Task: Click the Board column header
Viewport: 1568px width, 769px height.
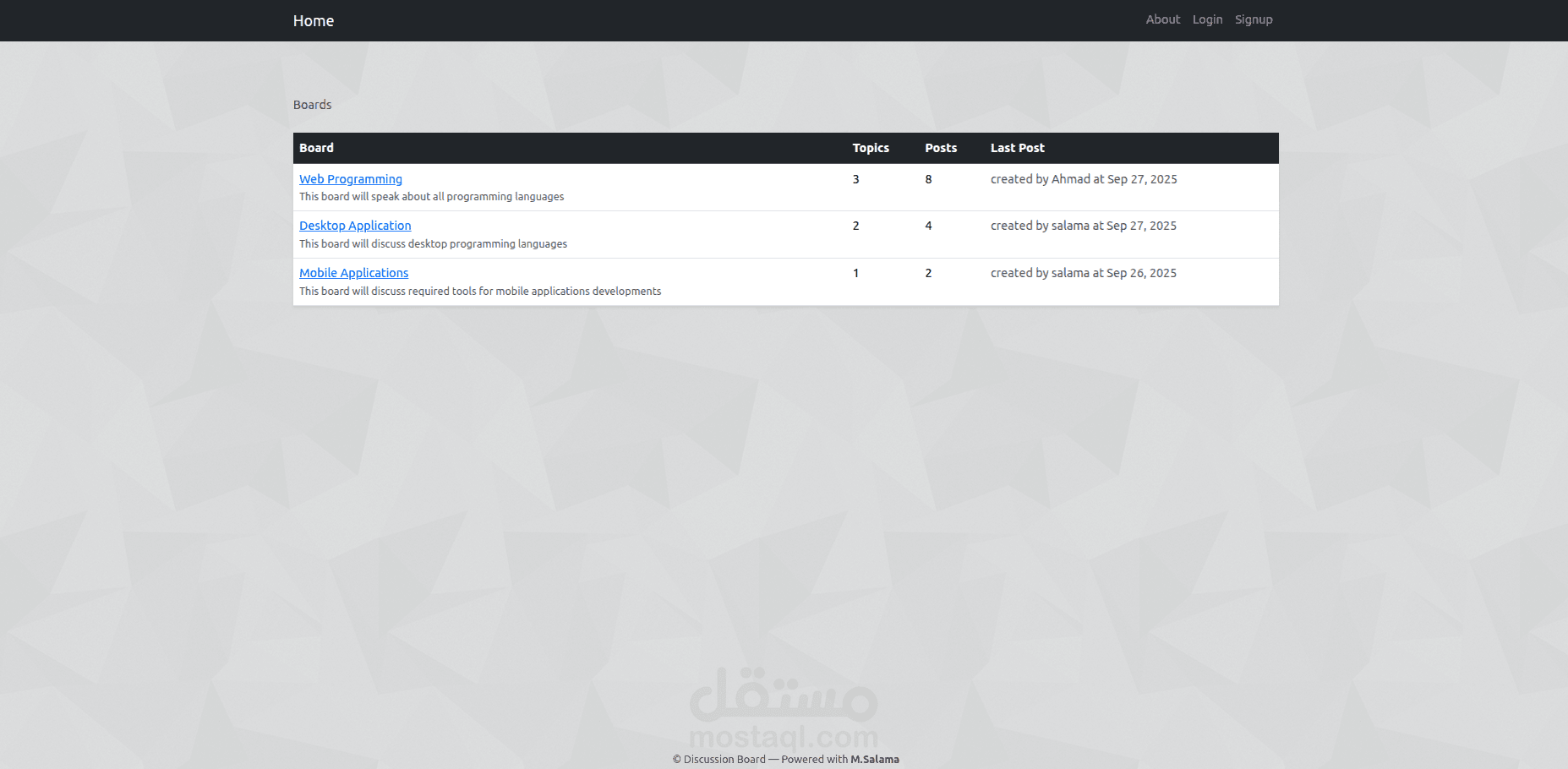Action: 316,148
